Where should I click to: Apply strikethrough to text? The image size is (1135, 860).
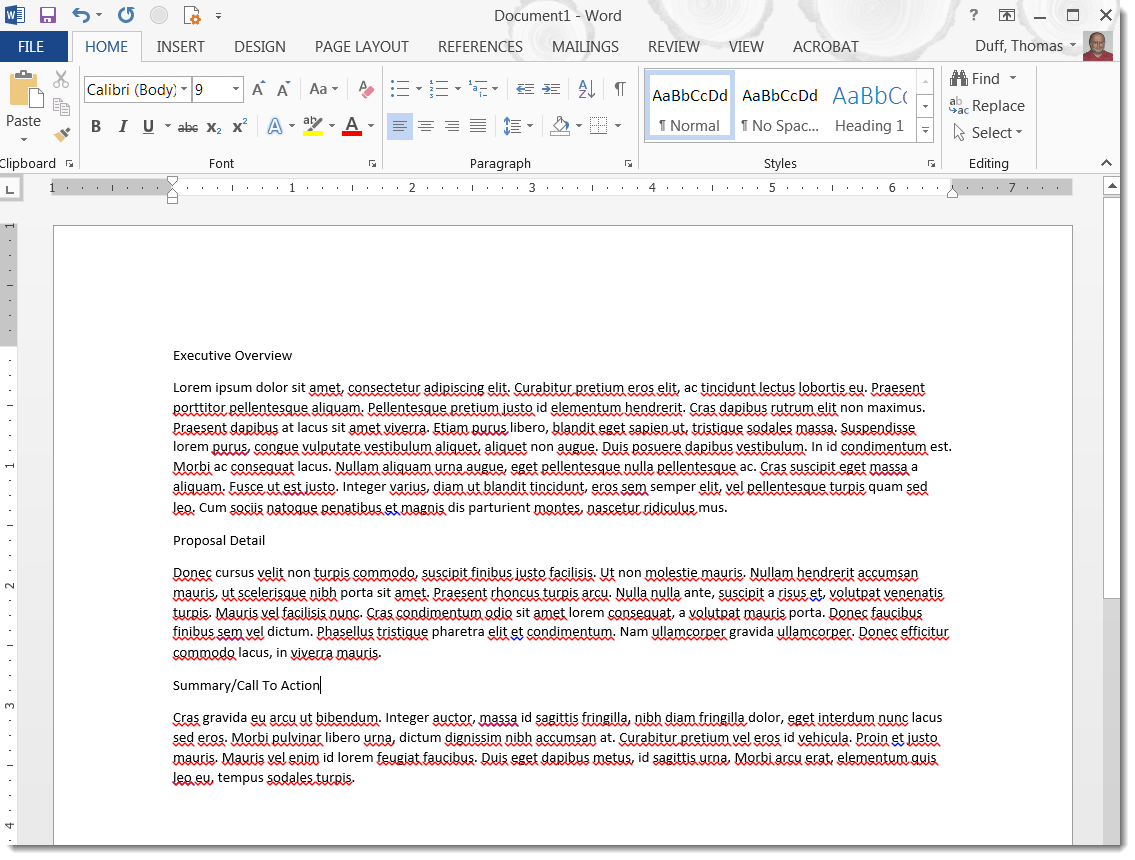click(189, 126)
